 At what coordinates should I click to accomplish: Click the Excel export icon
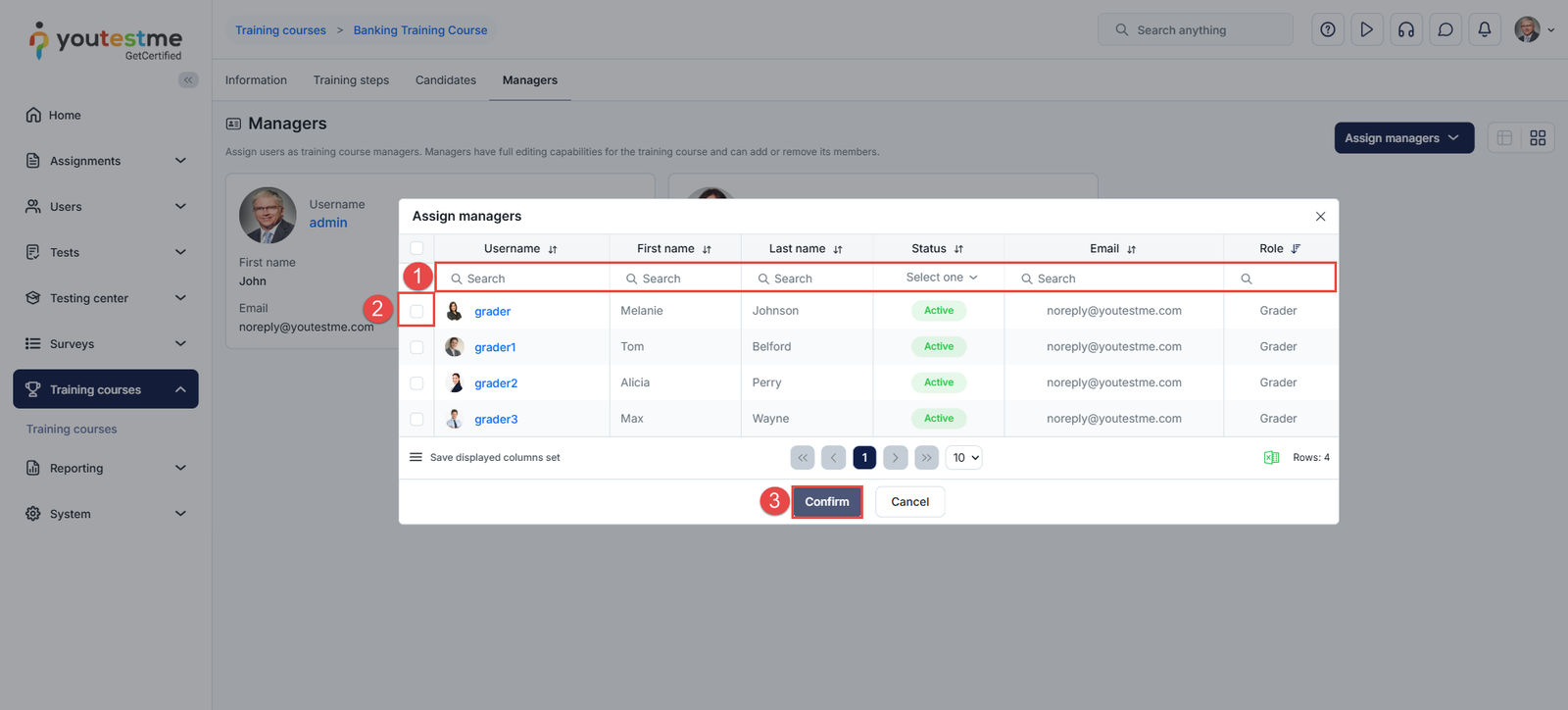pos(1271,458)
